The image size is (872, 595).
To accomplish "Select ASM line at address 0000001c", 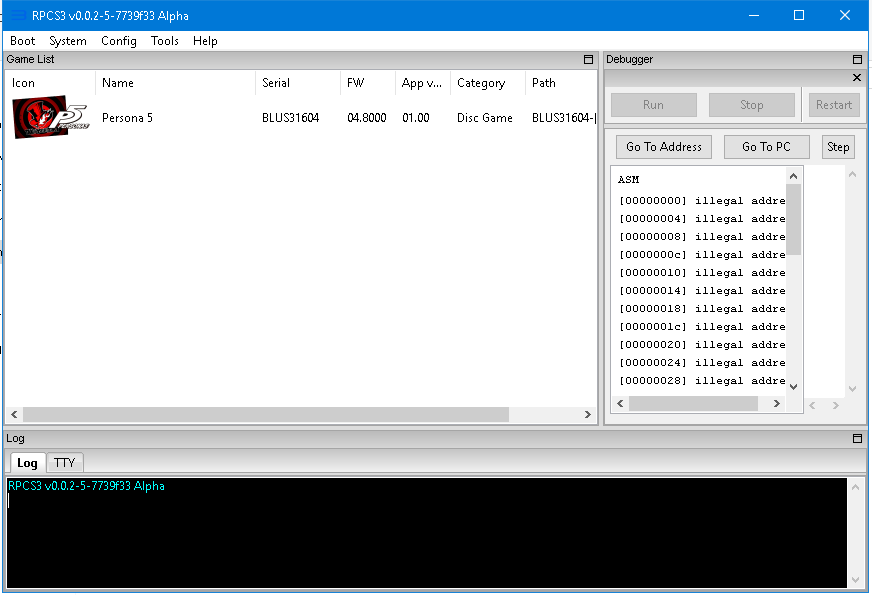I will coord(702,326).
